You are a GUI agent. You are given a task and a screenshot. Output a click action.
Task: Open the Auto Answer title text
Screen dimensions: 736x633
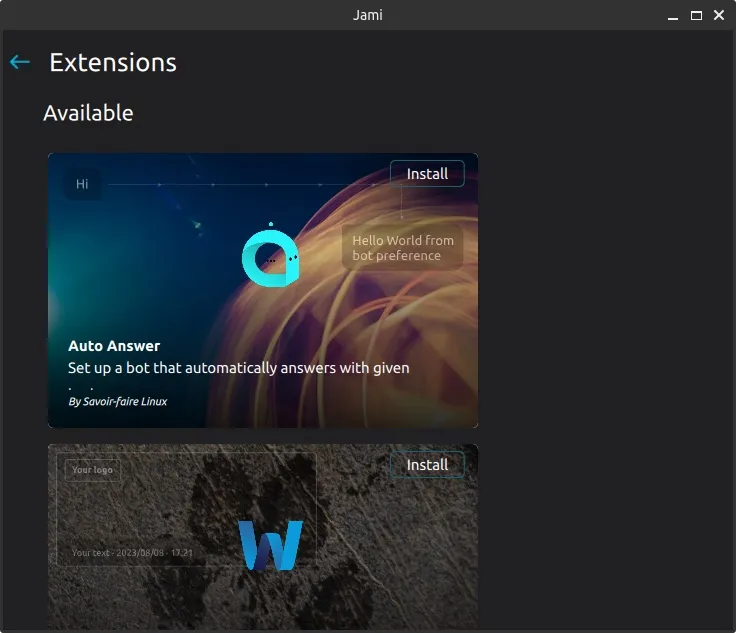tap(114, 346)
